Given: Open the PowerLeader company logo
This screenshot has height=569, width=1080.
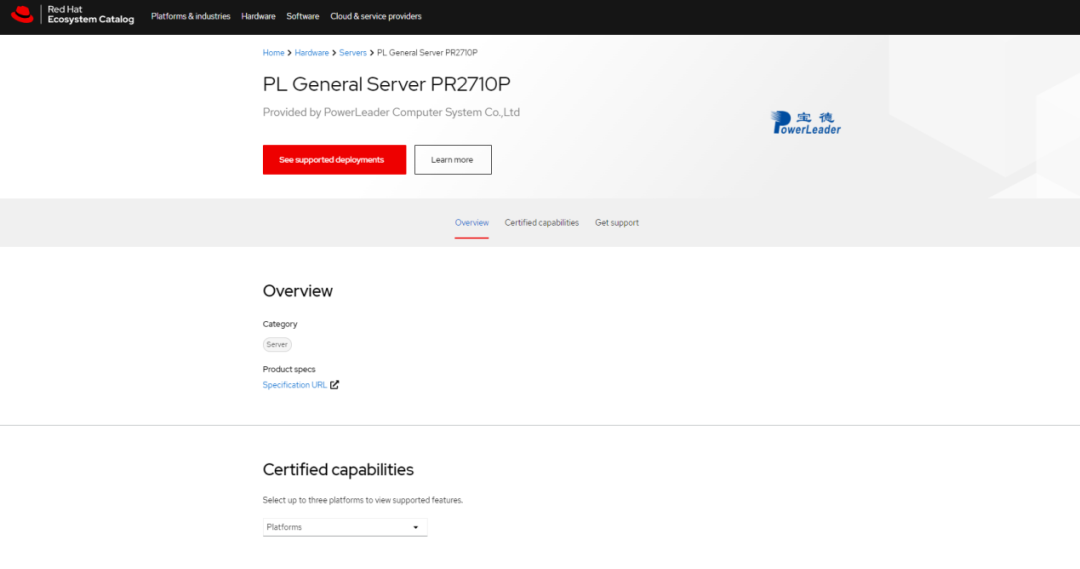Looking at the screenshot, I should pos(806,123).
